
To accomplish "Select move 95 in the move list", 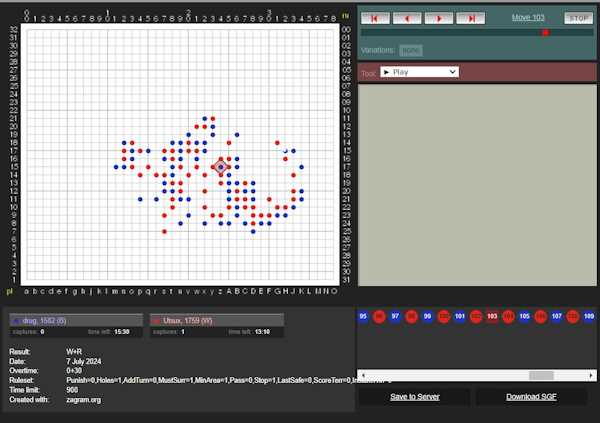I will pyautogui.click(x=363, y=316).
